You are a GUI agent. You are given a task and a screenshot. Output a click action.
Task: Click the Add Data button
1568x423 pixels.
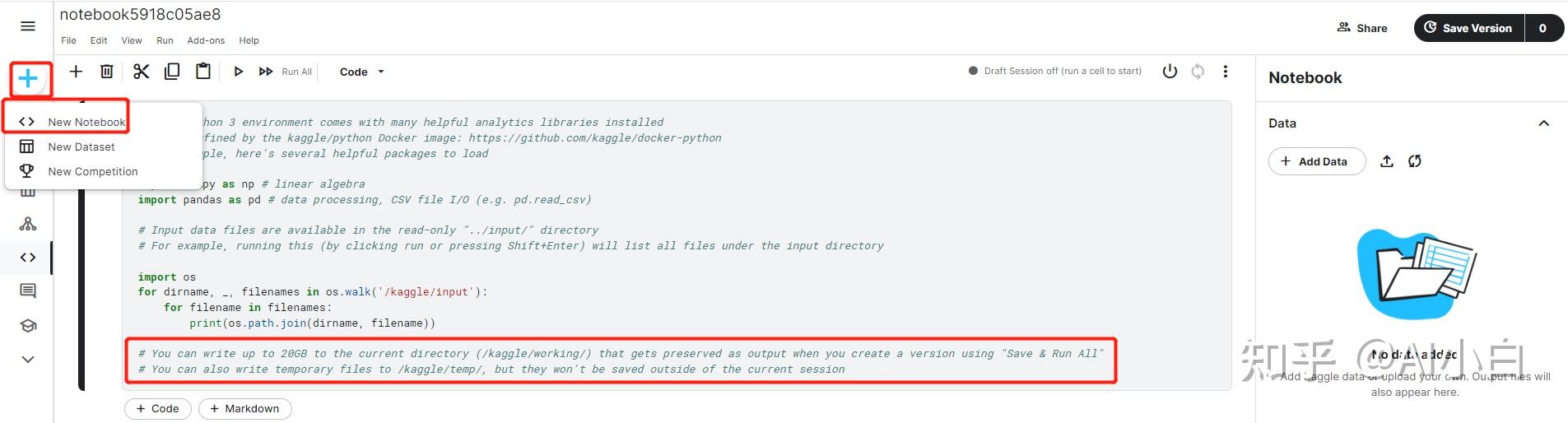click(x=1317, y=161)
